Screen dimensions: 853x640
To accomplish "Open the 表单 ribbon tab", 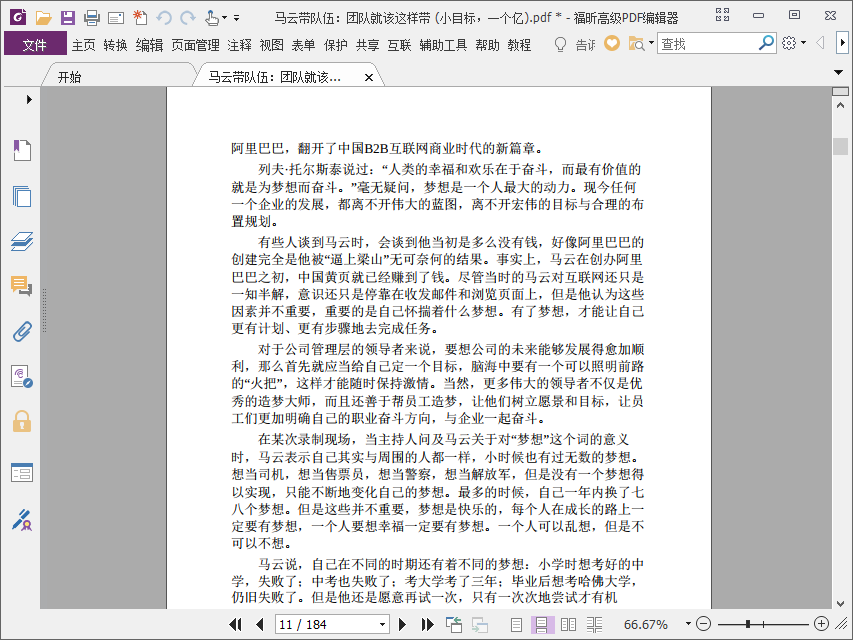I will click(x=303, y=45).
